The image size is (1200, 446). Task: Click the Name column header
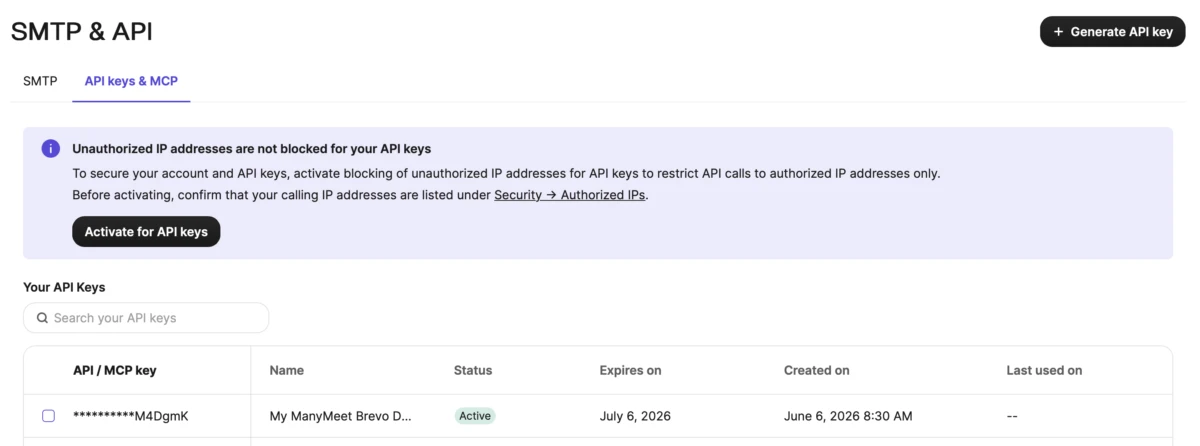click(287, 370)
